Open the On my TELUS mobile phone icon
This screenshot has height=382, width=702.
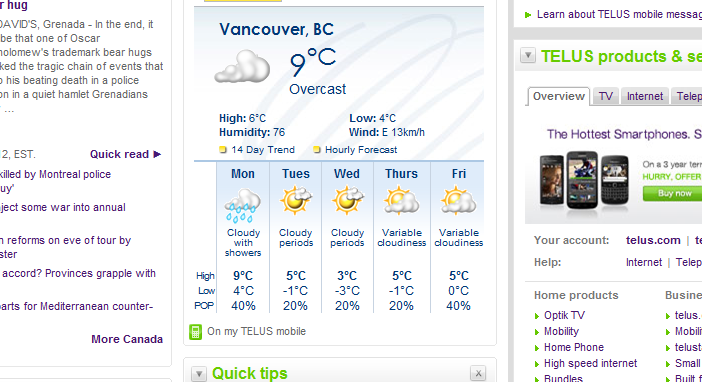(195, 332)
